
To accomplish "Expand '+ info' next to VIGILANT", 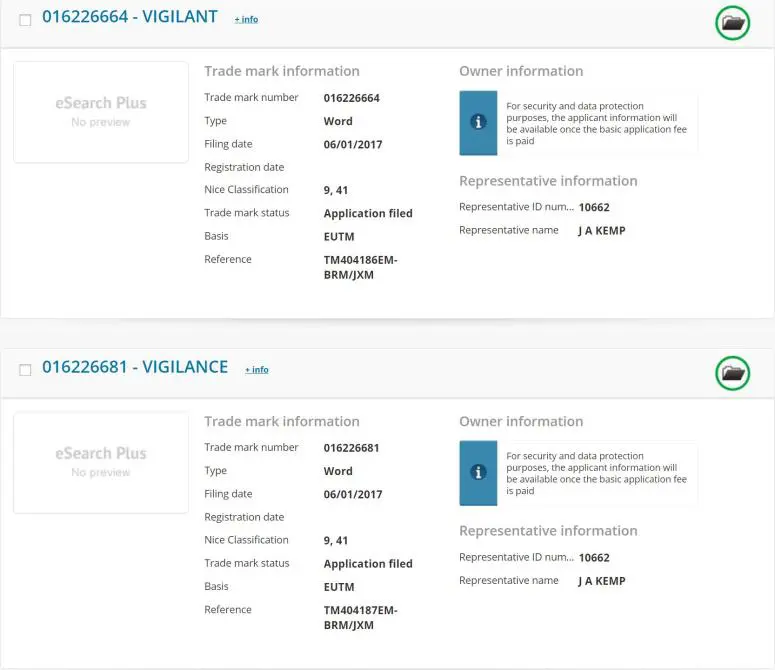I will tap(246, 19).
